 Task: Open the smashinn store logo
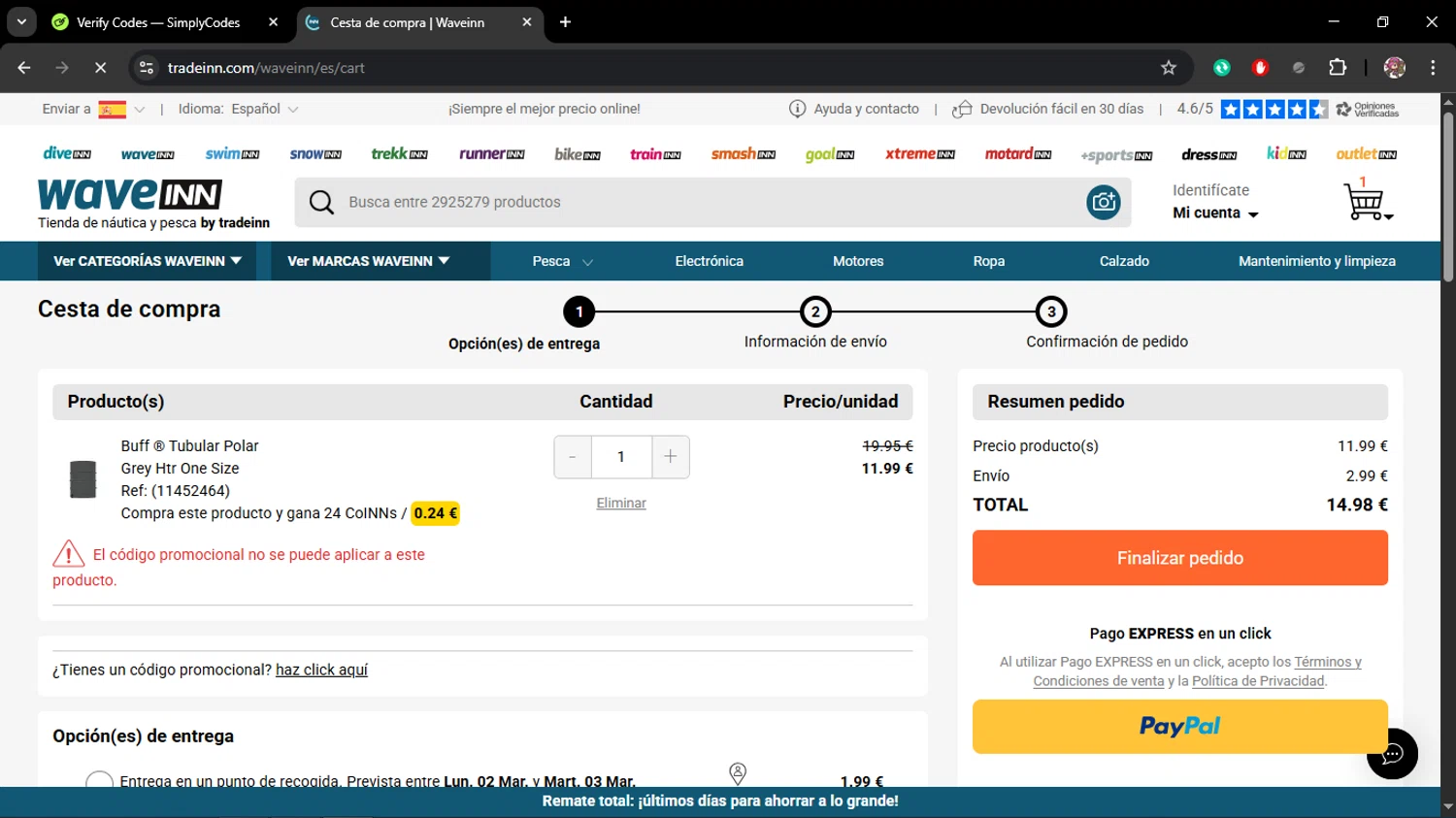tap(743, 153)
